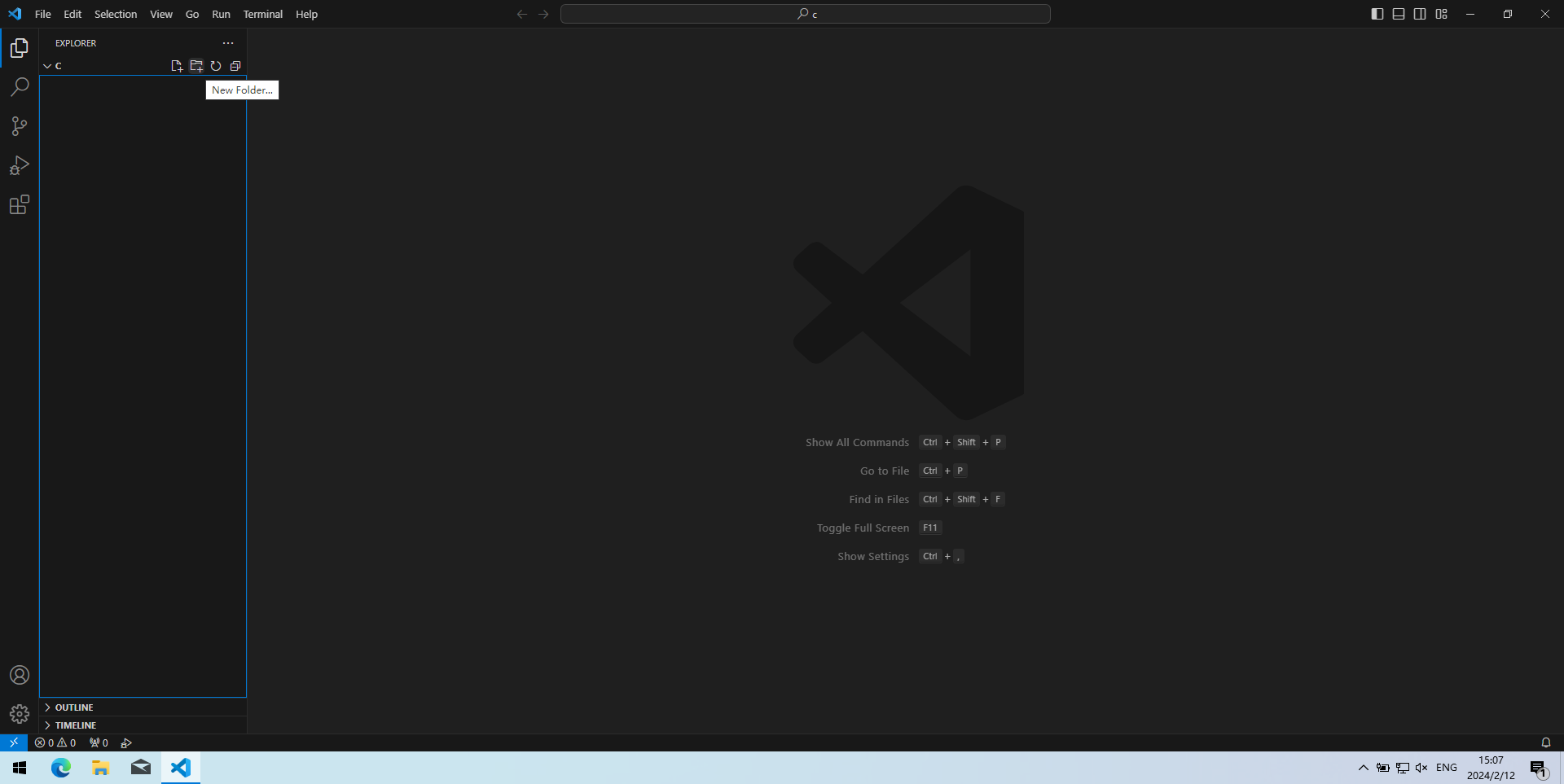This screenshot has width=1564, height=784.
Task: Click the battery tray icon
Action: (1383, 768)
